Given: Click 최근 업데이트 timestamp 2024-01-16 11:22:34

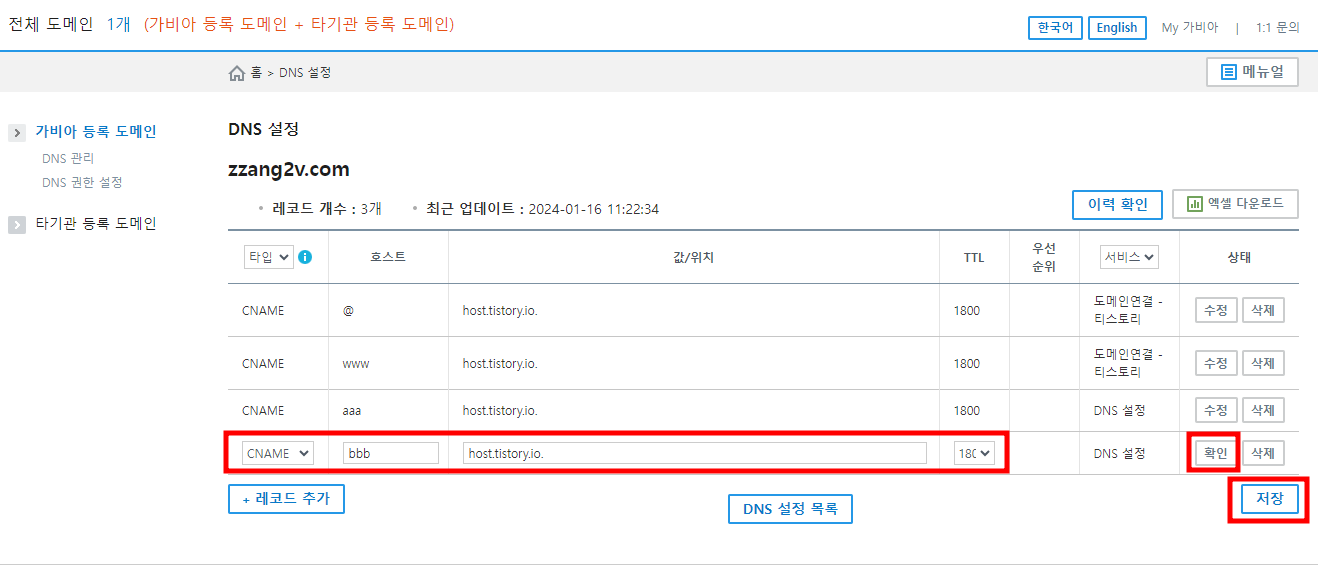Looking at the screenshot, I should tap(593, 209).
